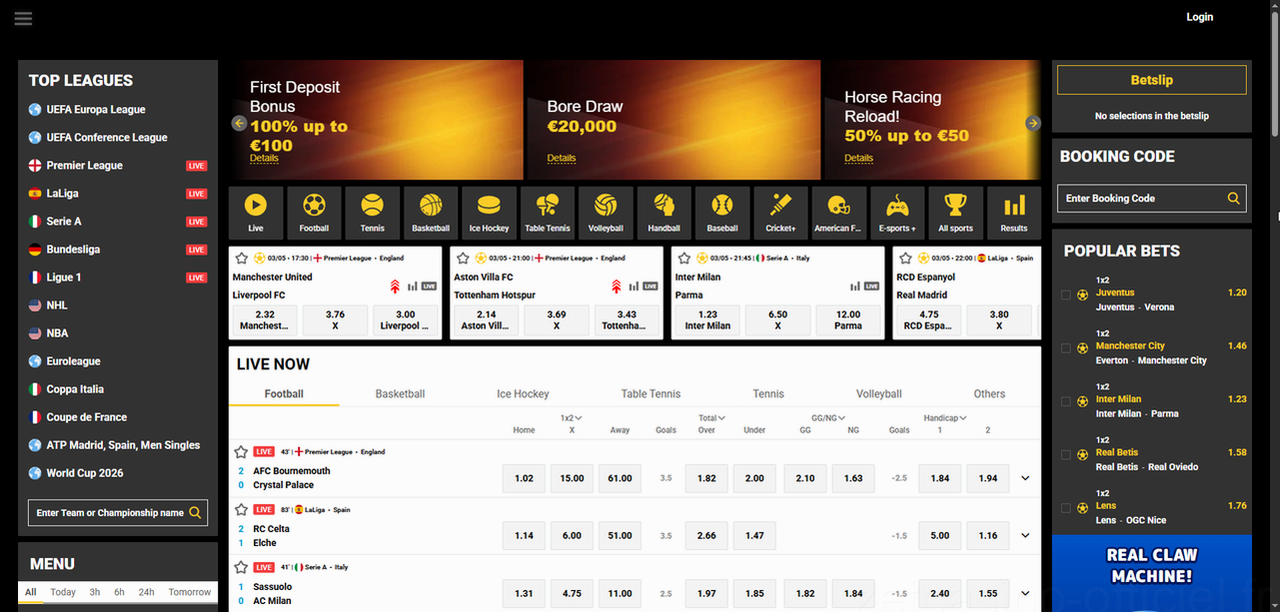This screenshot has width=1280, height=612.
Task: Switch to the Tennis live tab
Action: click(x=768, y=394)
